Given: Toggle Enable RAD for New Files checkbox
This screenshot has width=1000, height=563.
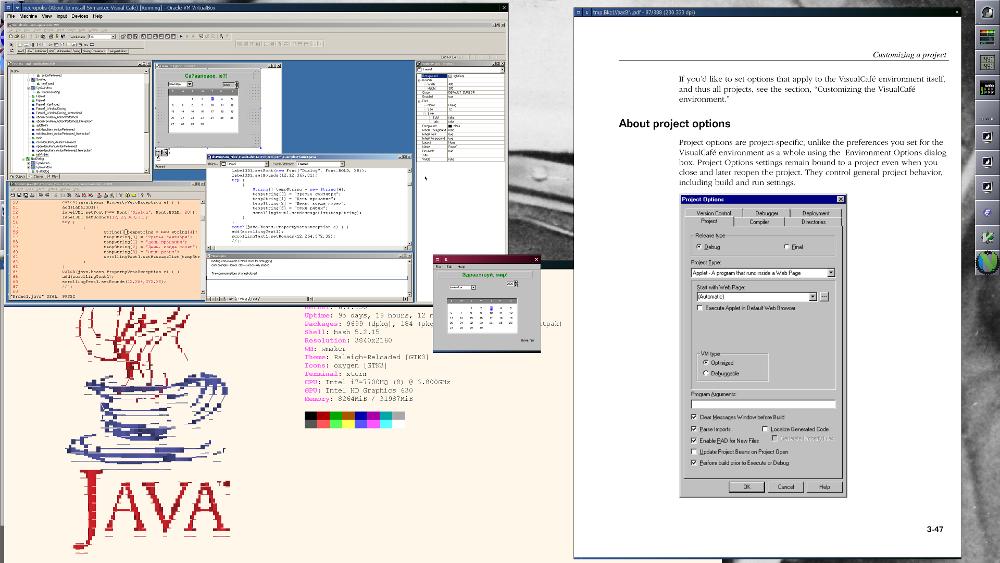Looking at the screenshot, I should click(694, 441).
